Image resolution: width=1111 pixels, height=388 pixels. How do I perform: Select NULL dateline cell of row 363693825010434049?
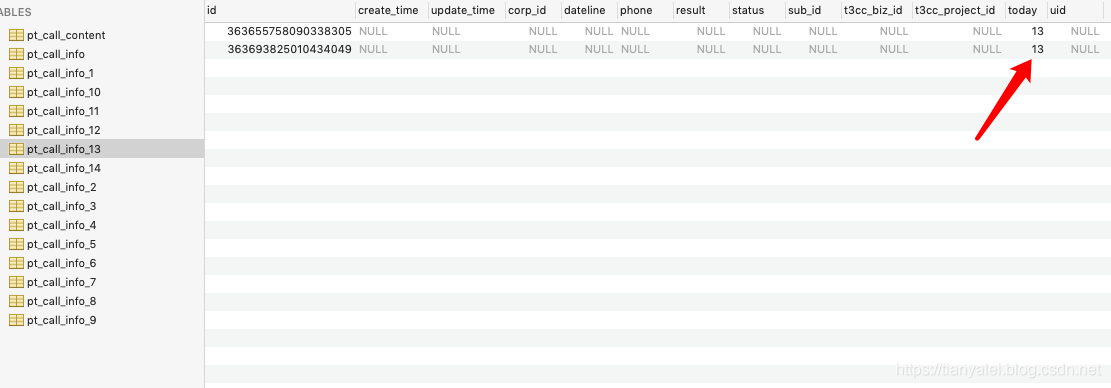coord(599,50)
